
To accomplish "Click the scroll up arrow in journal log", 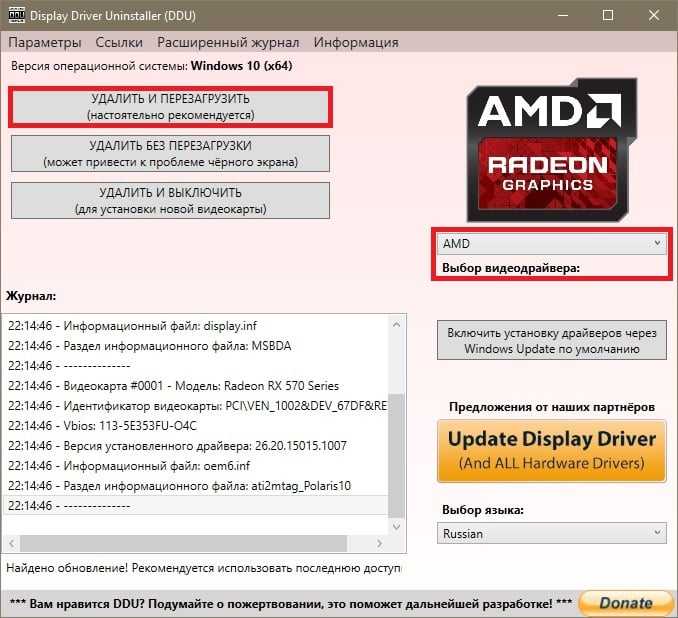I will 397,325.
